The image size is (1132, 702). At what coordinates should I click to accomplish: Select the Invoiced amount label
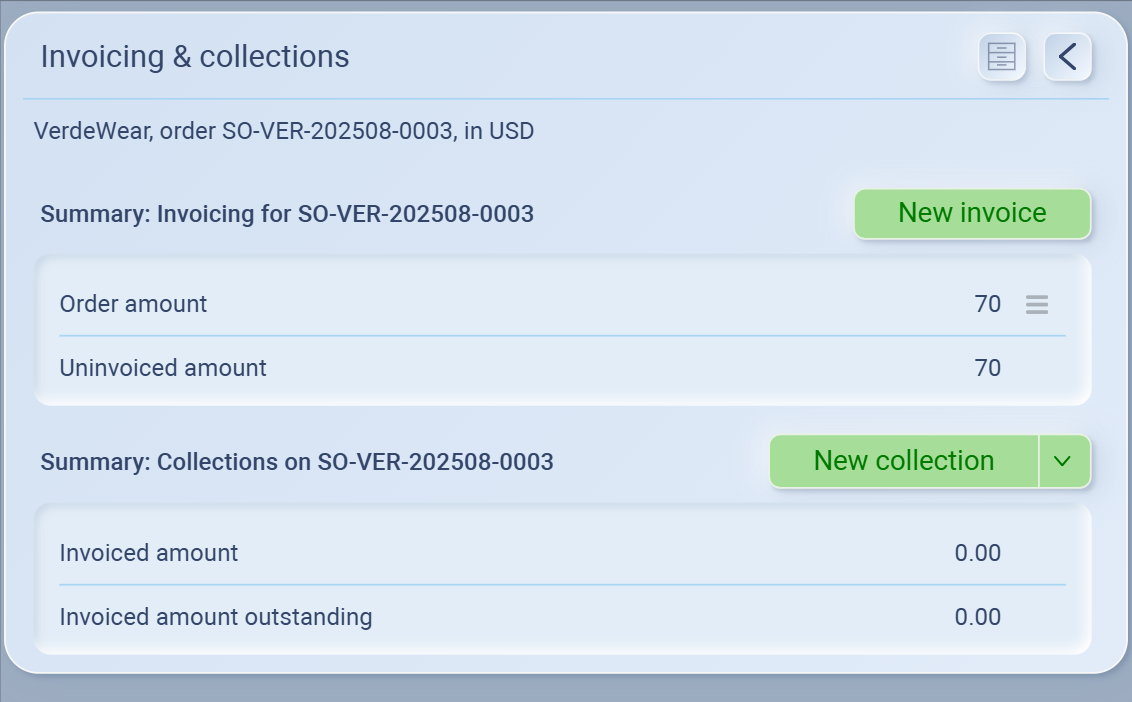(149, 553)
